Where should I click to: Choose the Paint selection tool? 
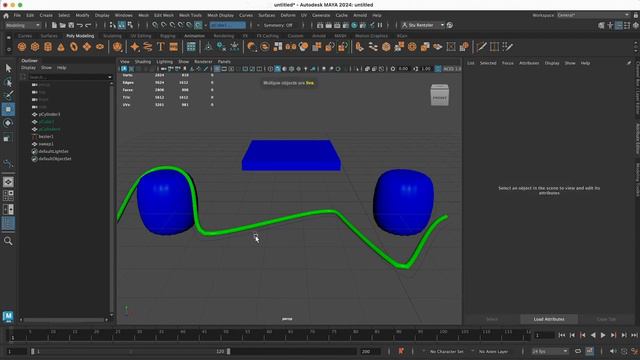pyautogui.click(x=8, y=96)
